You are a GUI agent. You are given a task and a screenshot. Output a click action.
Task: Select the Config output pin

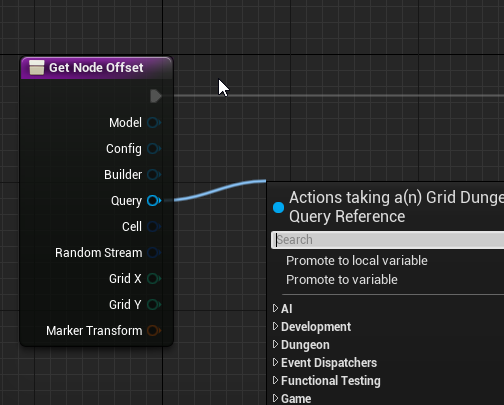(154, 148)
